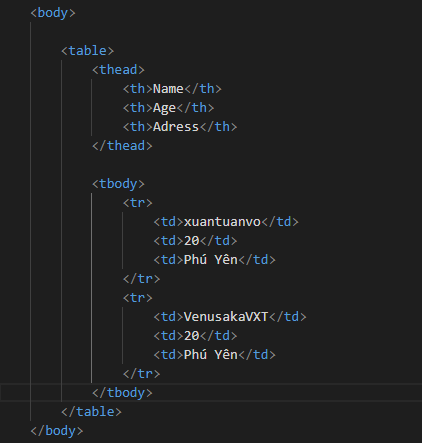This screenshot has height=443, width=422.
Task: Click the second opening tr tag
Action: coord(138,298)
